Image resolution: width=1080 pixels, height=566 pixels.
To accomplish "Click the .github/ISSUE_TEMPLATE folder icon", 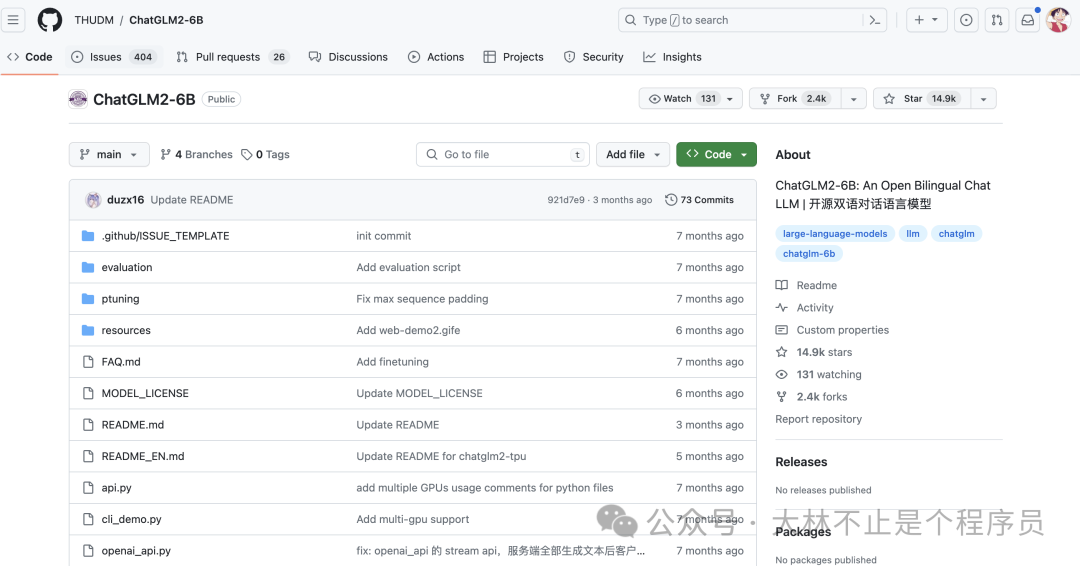I will (88, 235).
